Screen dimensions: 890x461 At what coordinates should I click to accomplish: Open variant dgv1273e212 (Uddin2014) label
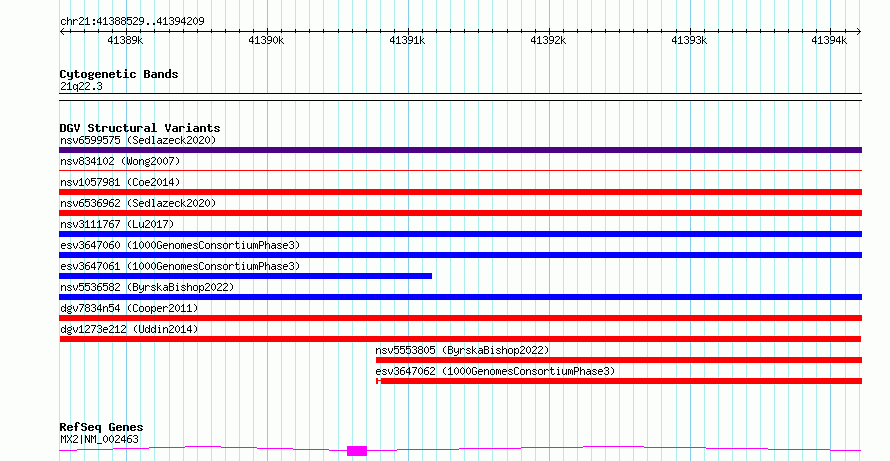[x=129, y=329]
